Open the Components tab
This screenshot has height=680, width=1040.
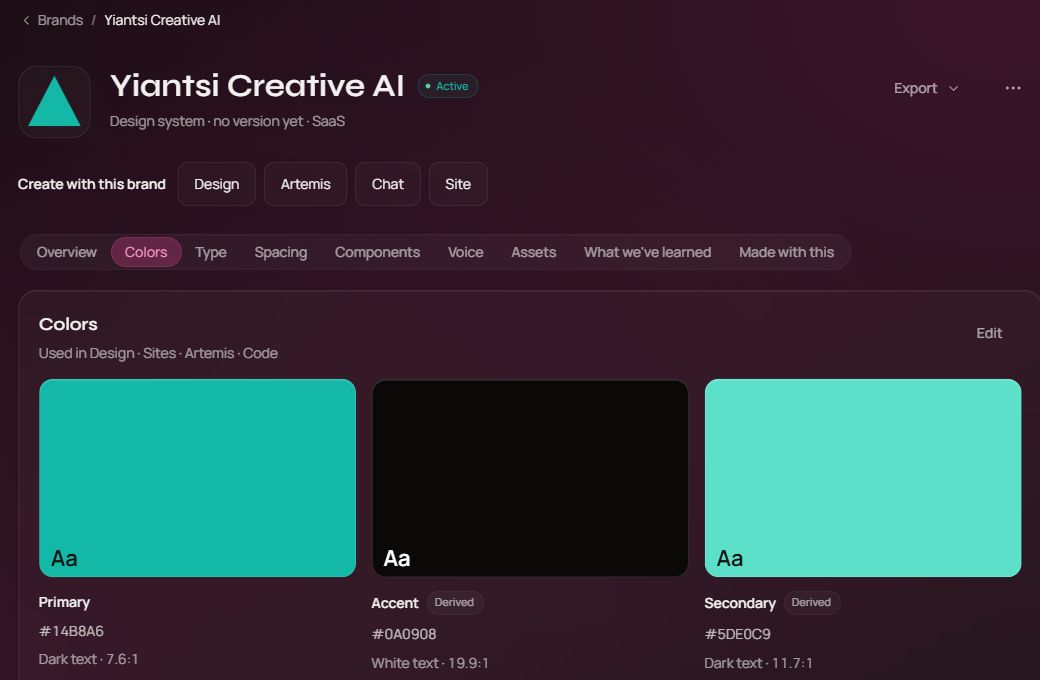tap(377, 252)
